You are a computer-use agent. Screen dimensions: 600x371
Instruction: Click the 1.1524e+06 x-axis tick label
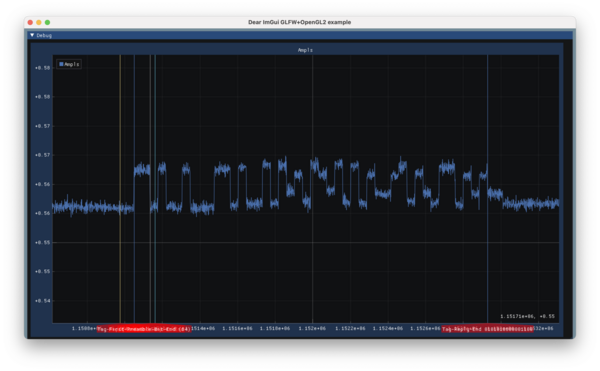388,328
